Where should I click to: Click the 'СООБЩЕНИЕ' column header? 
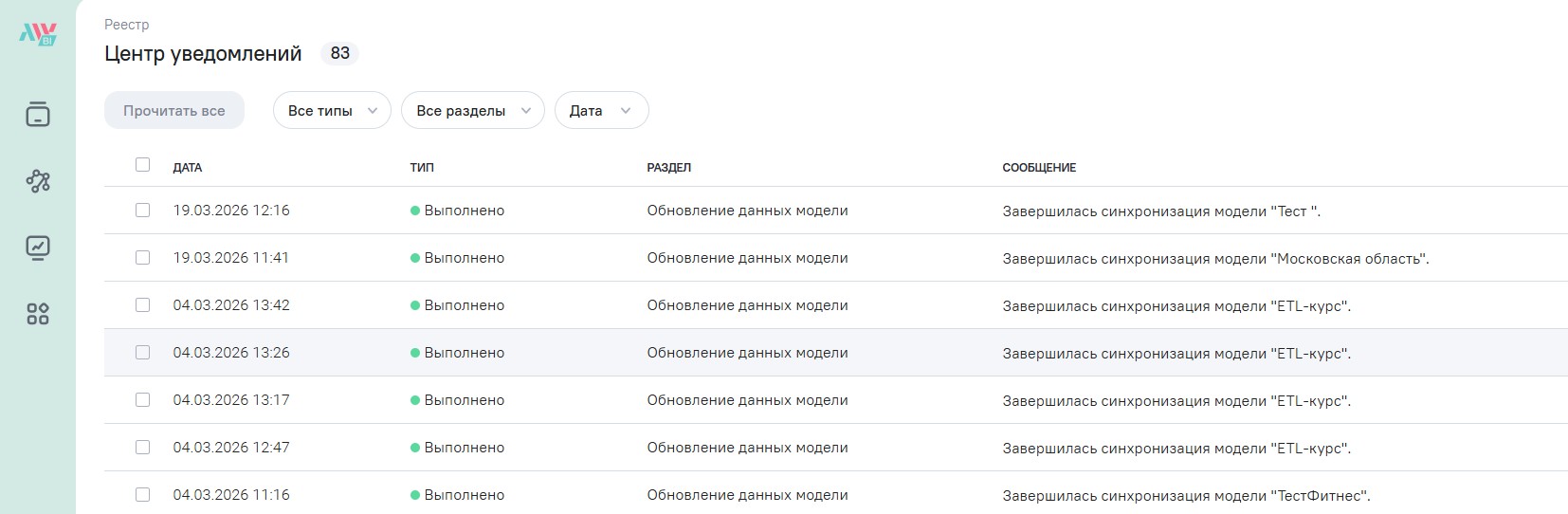pos(1039,168)
